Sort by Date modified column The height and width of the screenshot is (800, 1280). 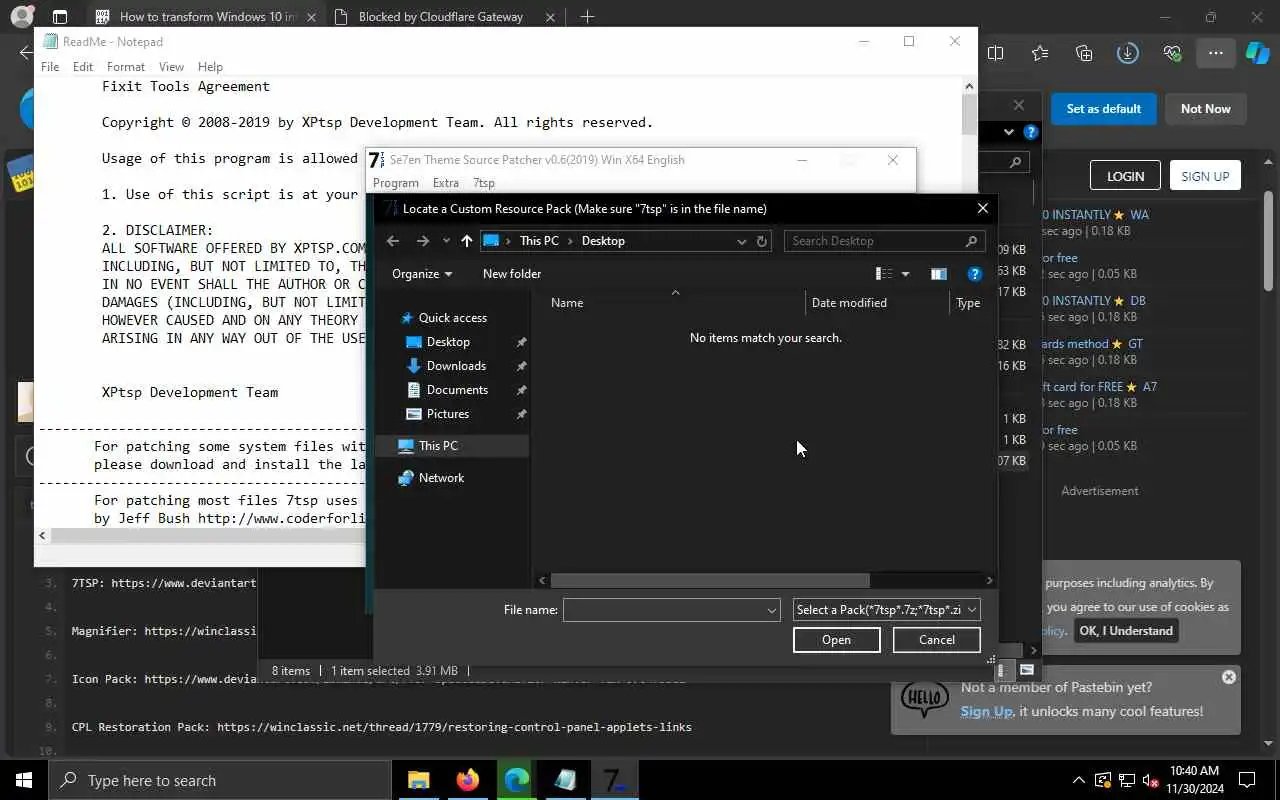[849, 303]
